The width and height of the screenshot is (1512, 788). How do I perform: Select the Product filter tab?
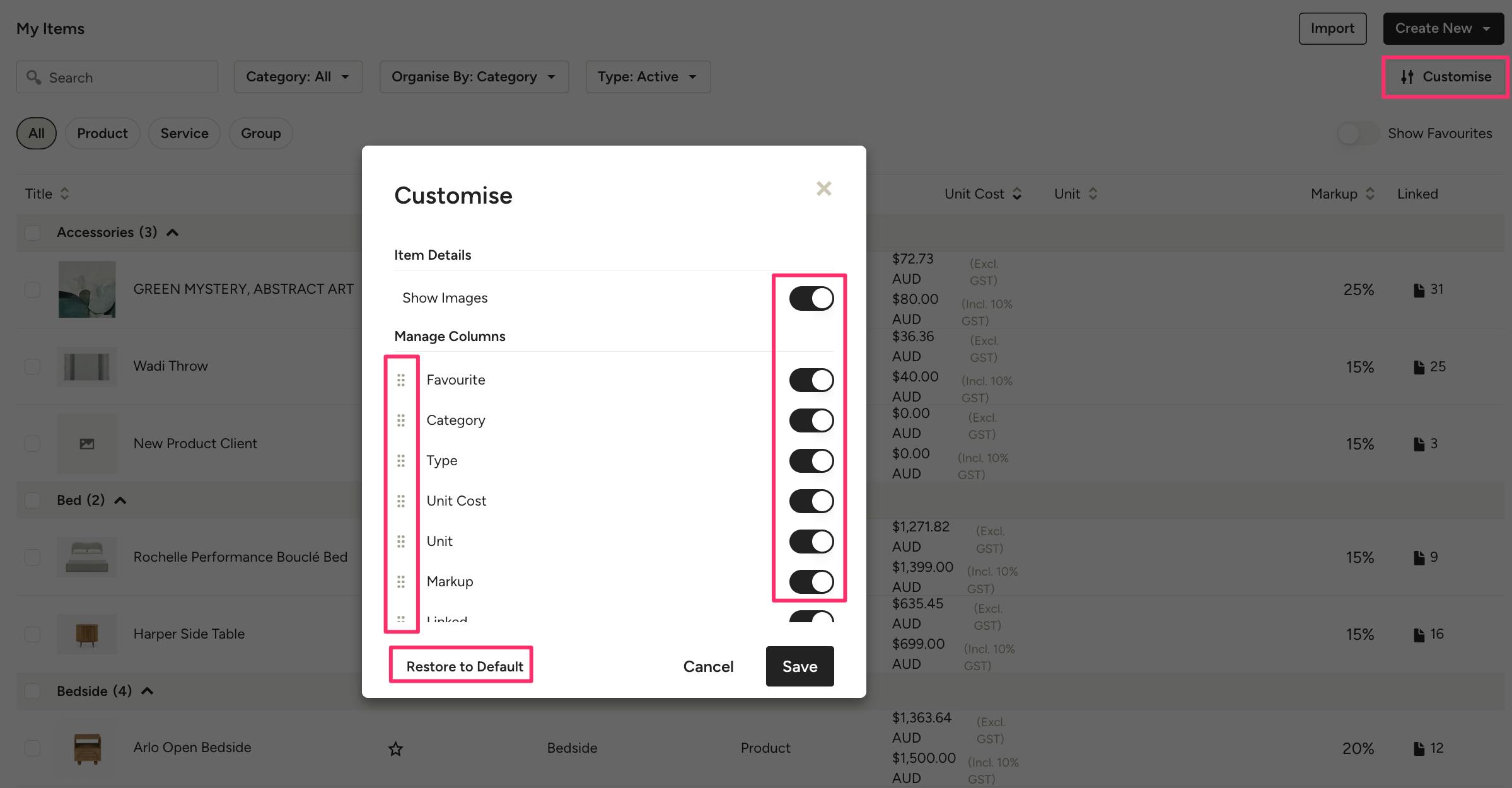coord(102,134)
